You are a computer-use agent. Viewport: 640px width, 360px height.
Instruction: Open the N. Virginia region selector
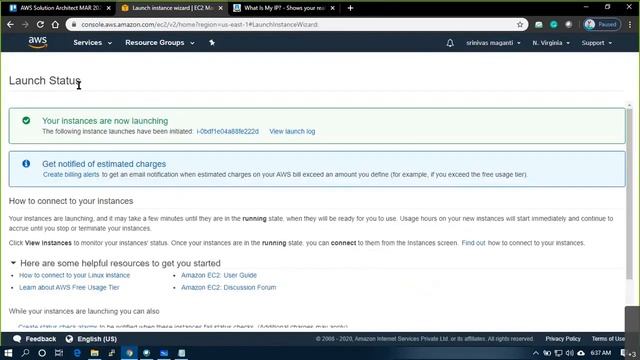tap(551, 43)
